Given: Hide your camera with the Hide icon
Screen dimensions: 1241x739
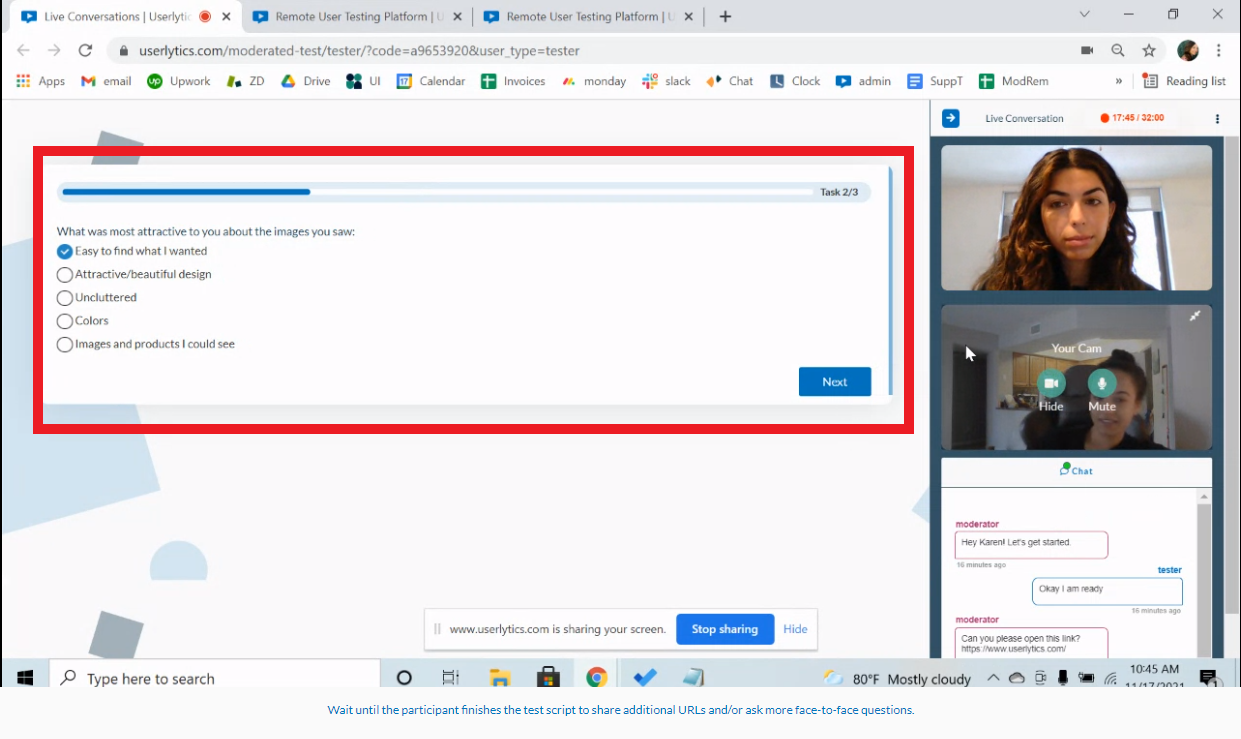Looking at the screenshot, I should click(x=1051, y=384).
